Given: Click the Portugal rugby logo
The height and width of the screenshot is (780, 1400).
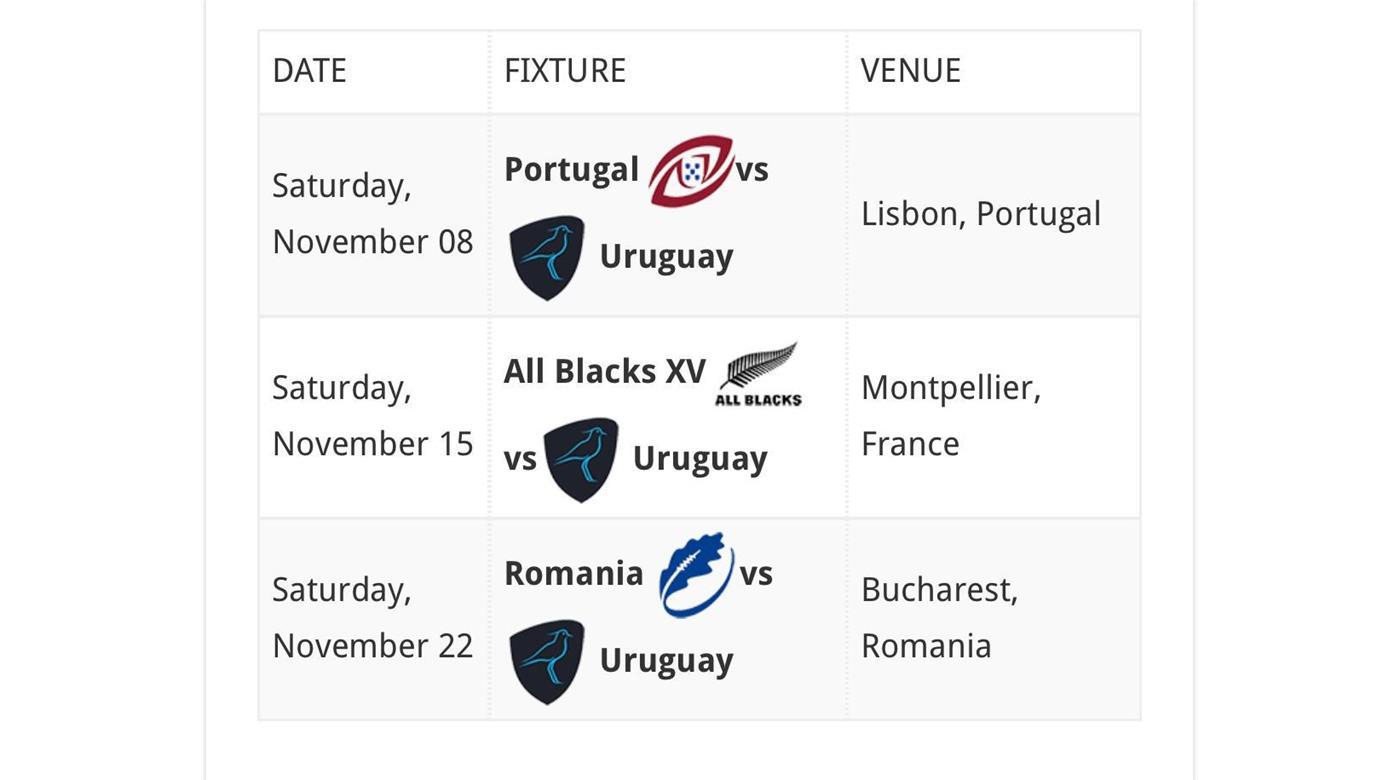Looking at the screenshot, I should (690, 171).
